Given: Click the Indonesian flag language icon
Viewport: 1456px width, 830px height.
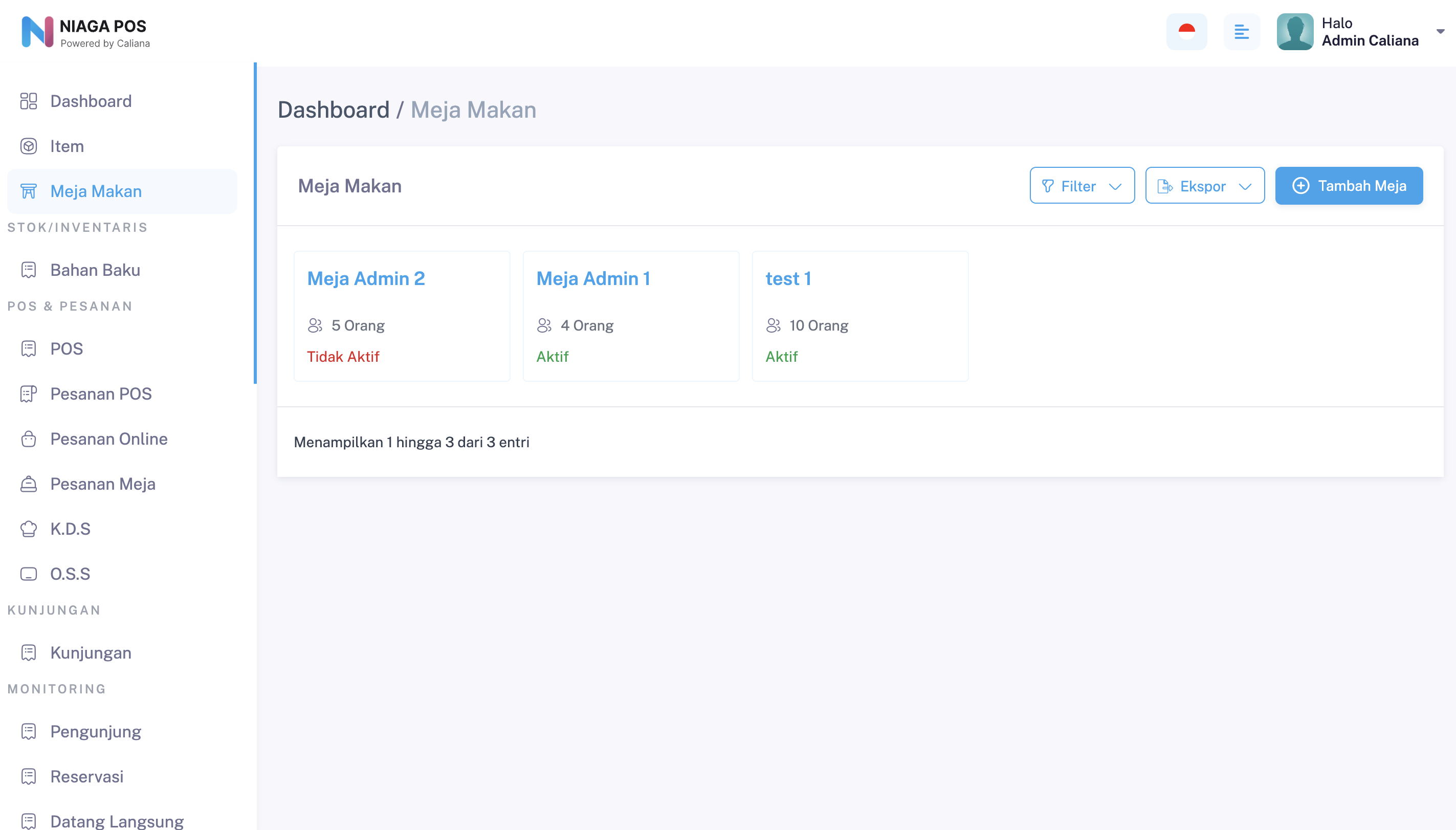Looking at the screenshot, I should tap(1186, 32).
